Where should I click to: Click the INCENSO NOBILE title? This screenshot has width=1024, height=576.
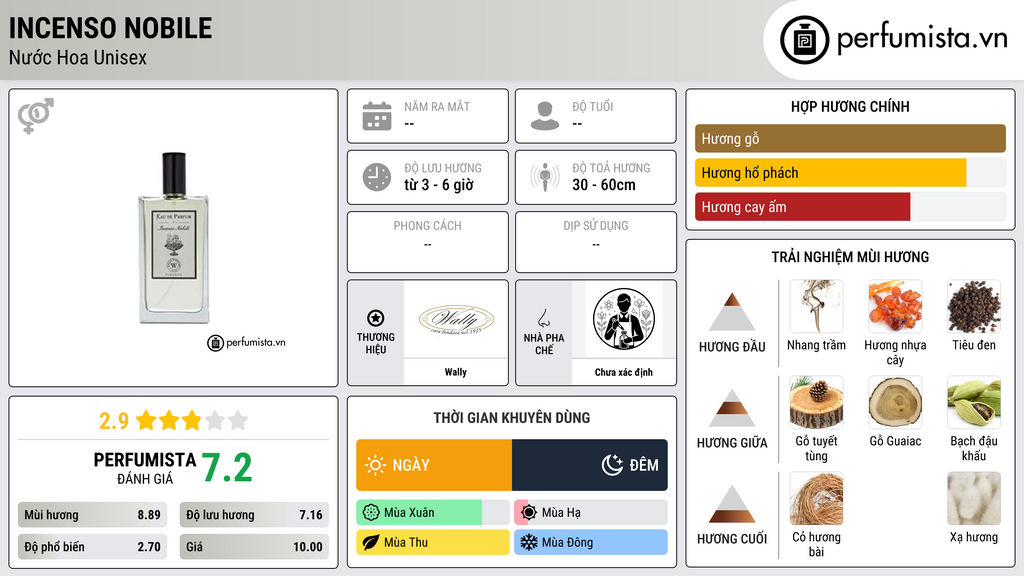tap(110, 27)
